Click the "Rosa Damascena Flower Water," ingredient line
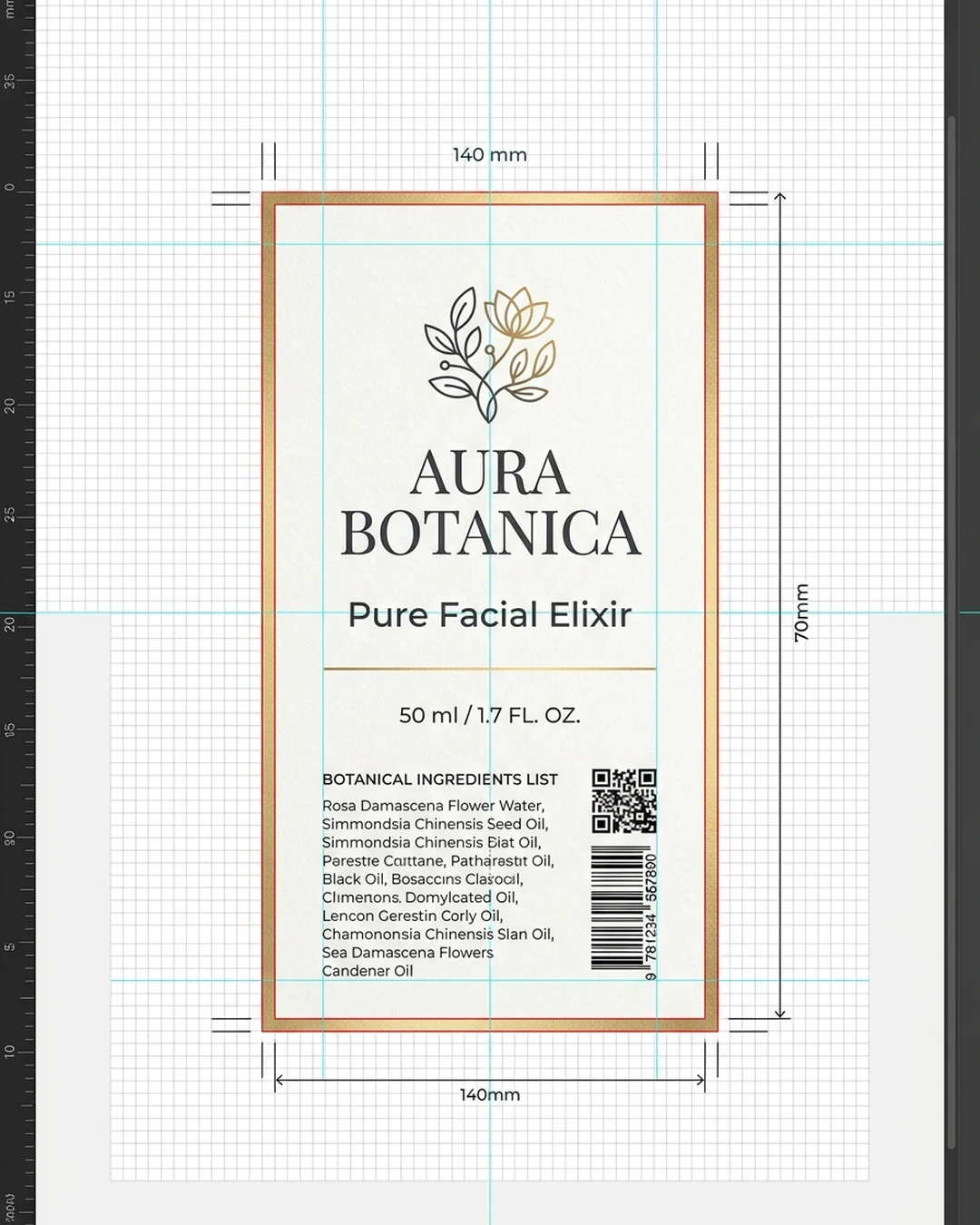 click(433, 806)
